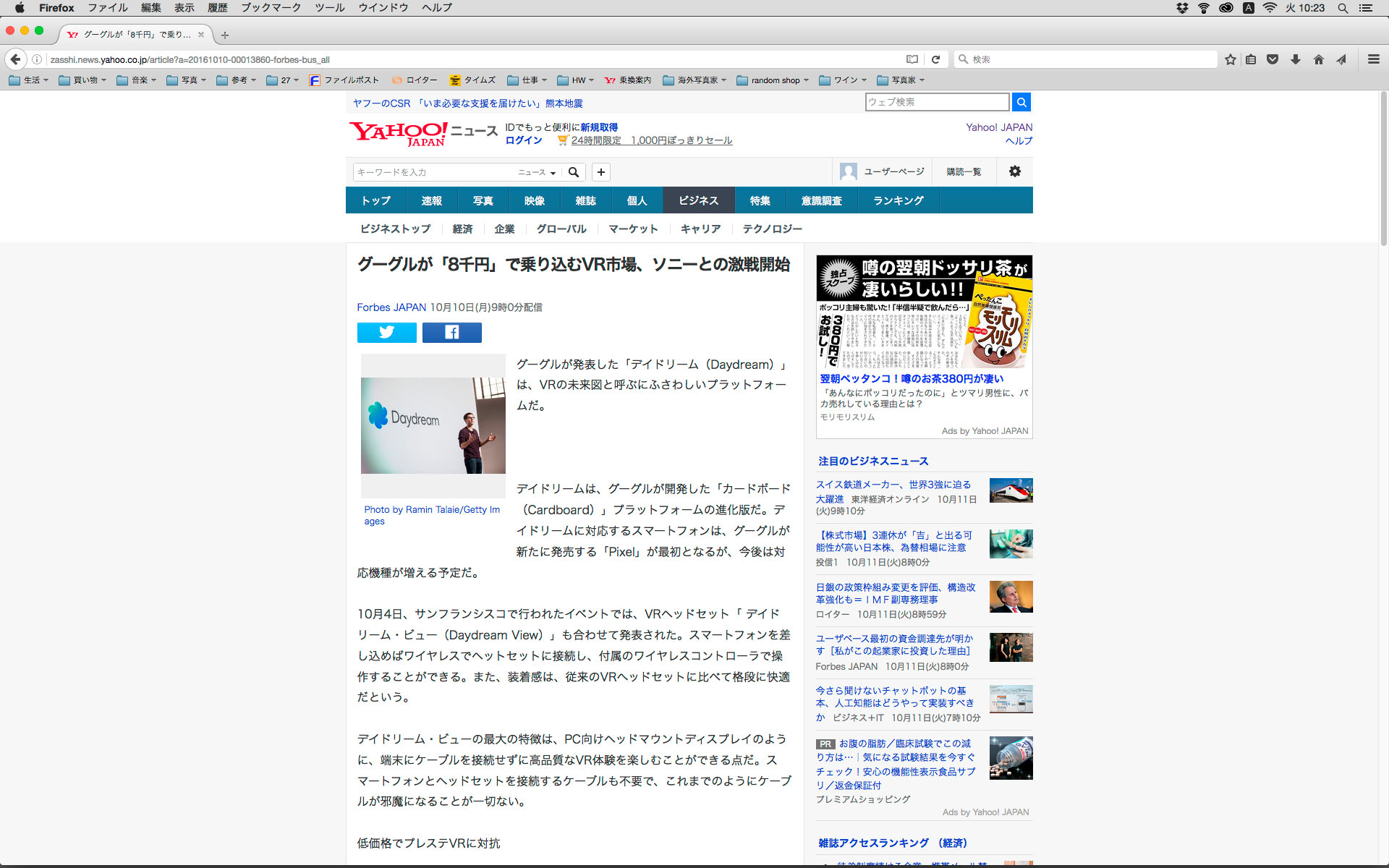The image size is (1389, 868).
Task: Click the blue web search magnifier button
Action: point(1021,102)
